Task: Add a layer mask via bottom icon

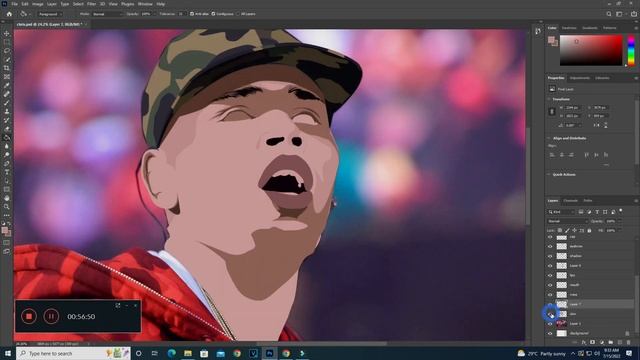Action: pyautogui.click(x=592, y=342)
